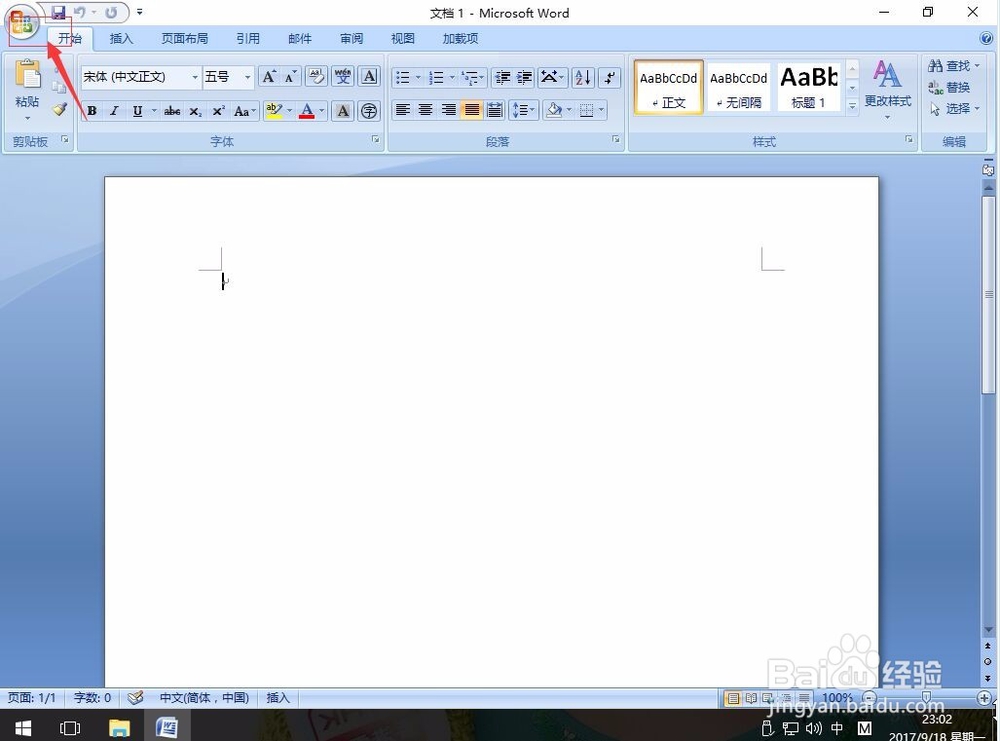Open the Windows Start menu
1000x741 pixels.
tap(23, 728)
